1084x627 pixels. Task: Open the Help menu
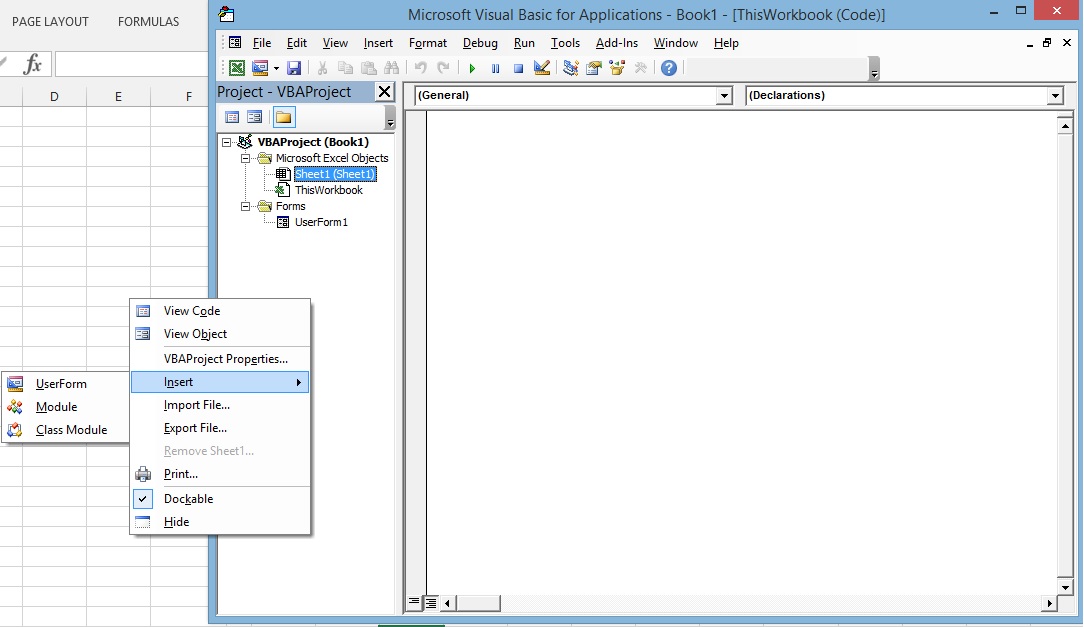(x=726, y=43)
